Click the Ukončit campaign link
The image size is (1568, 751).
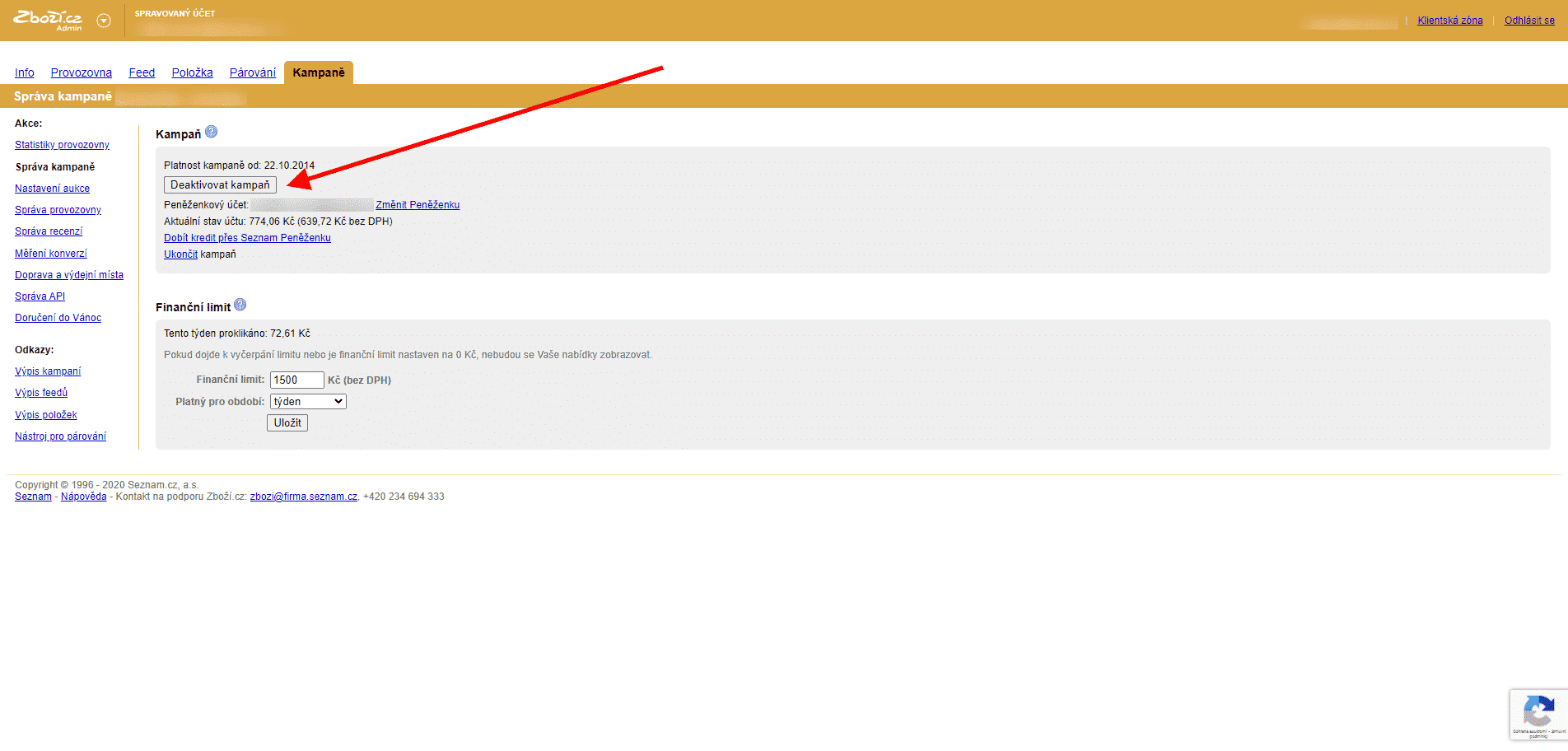(180, 254)
